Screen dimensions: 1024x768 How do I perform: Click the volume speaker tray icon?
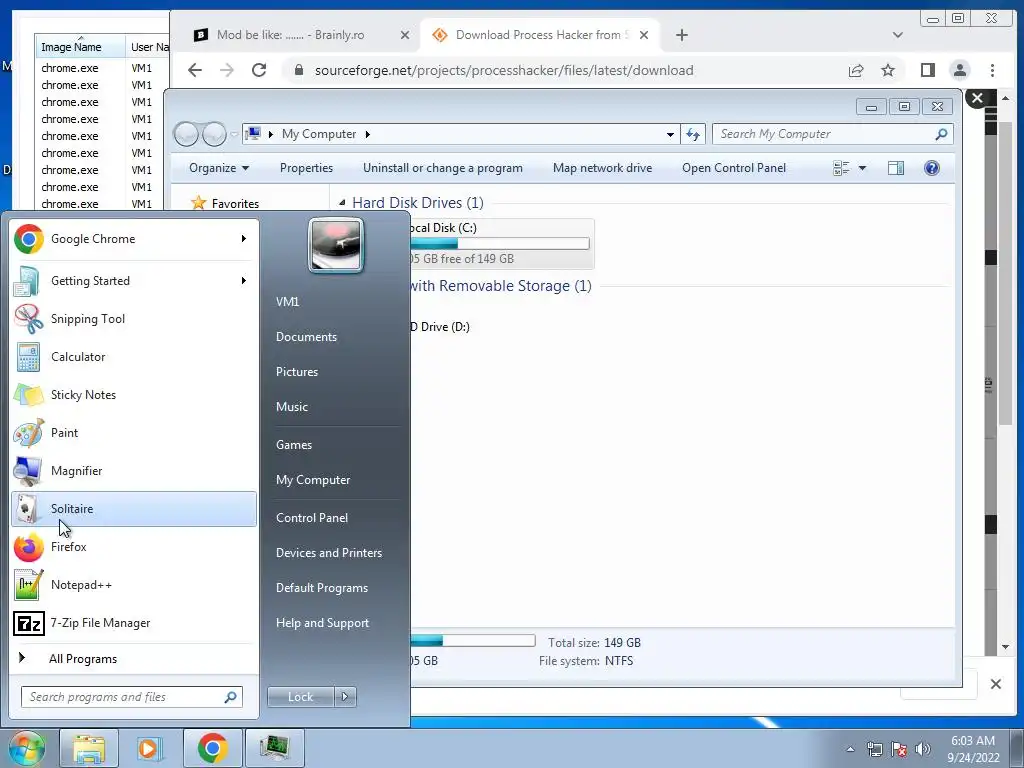(923, 749)
